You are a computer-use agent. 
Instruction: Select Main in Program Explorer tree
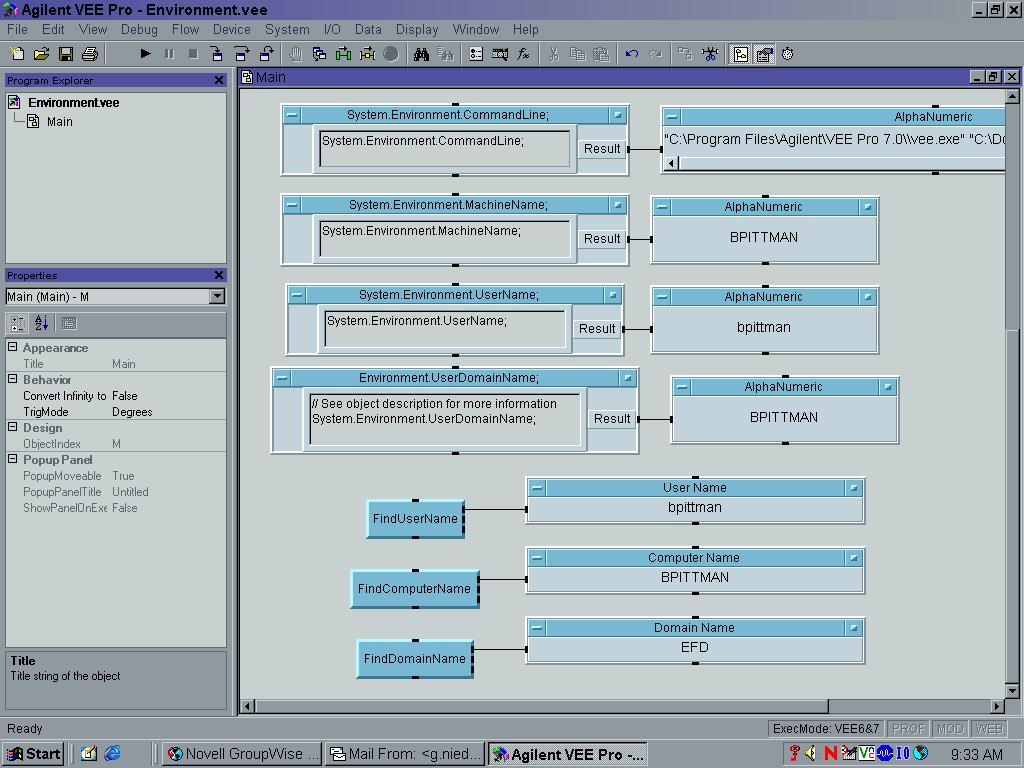point(59,122)
